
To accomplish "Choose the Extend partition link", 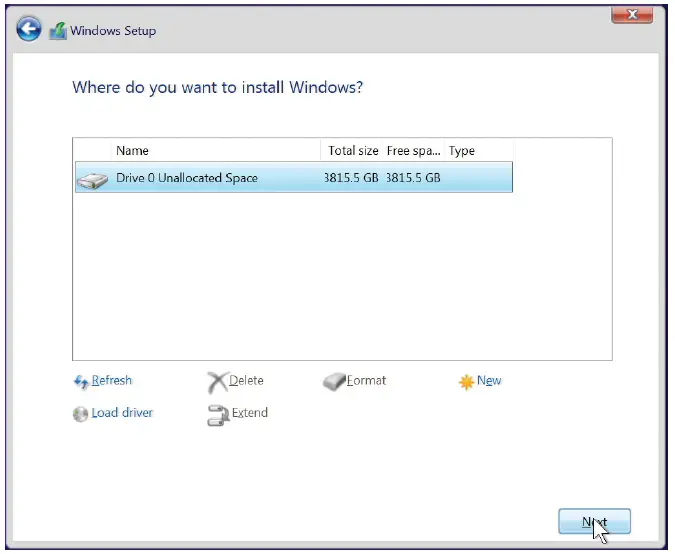I will [250, 413].
